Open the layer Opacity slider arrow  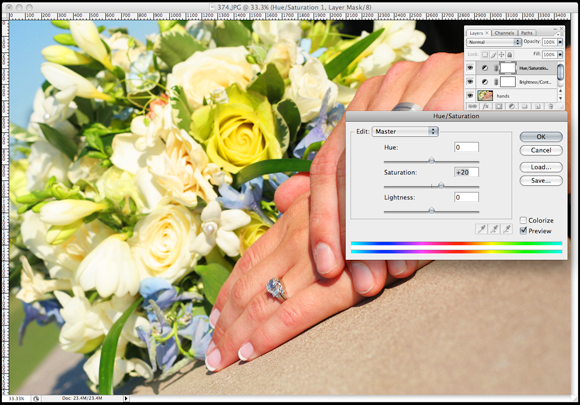pos(560,42)
